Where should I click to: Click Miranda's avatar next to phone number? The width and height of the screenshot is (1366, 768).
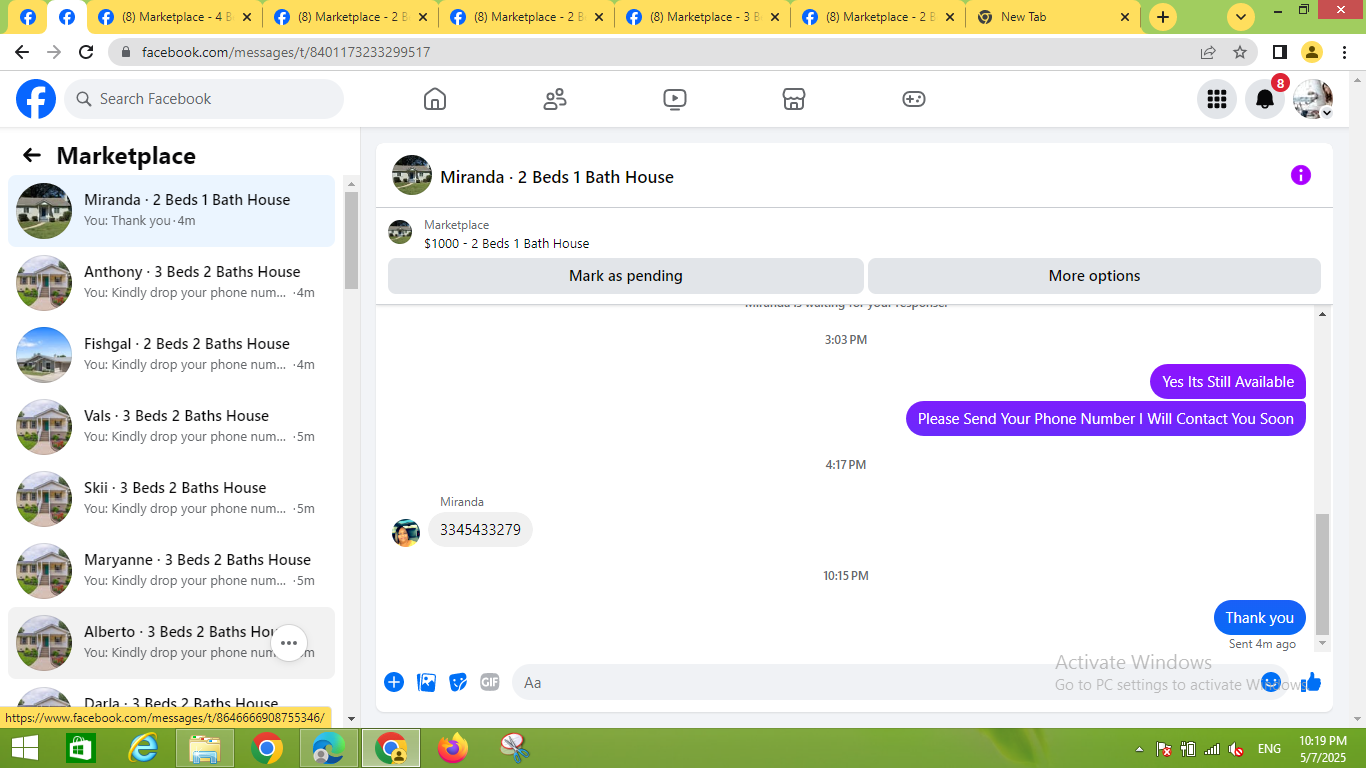click(406, 533)
